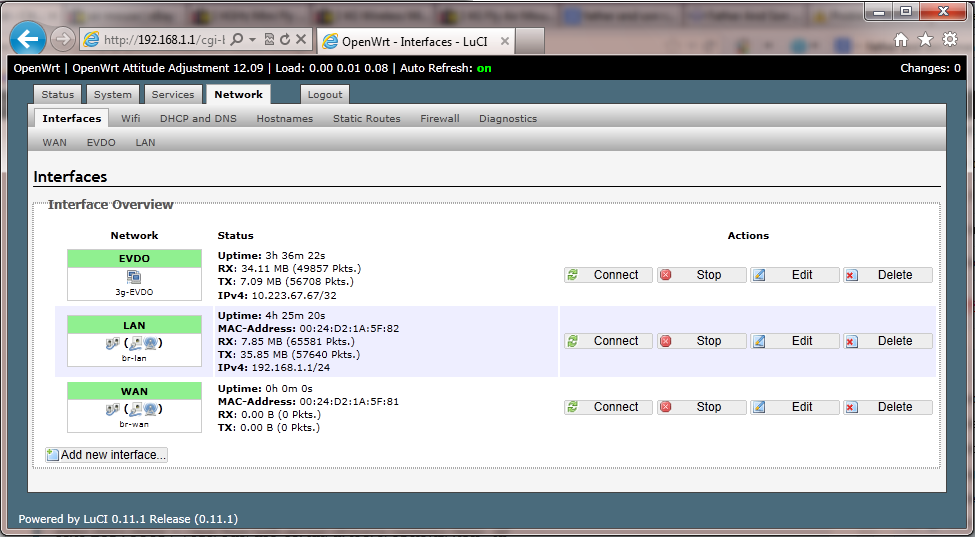Open the Hostnames sub-tab

pos(285,118)
